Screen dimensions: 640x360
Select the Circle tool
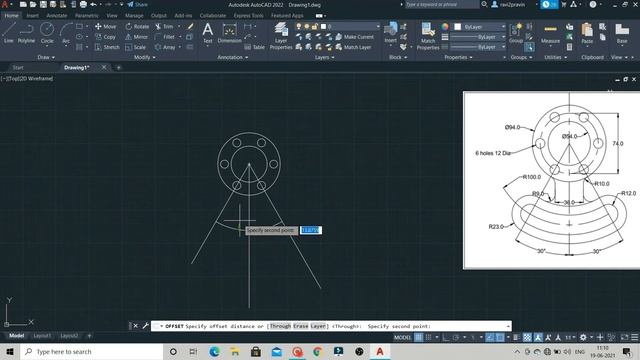47,33
